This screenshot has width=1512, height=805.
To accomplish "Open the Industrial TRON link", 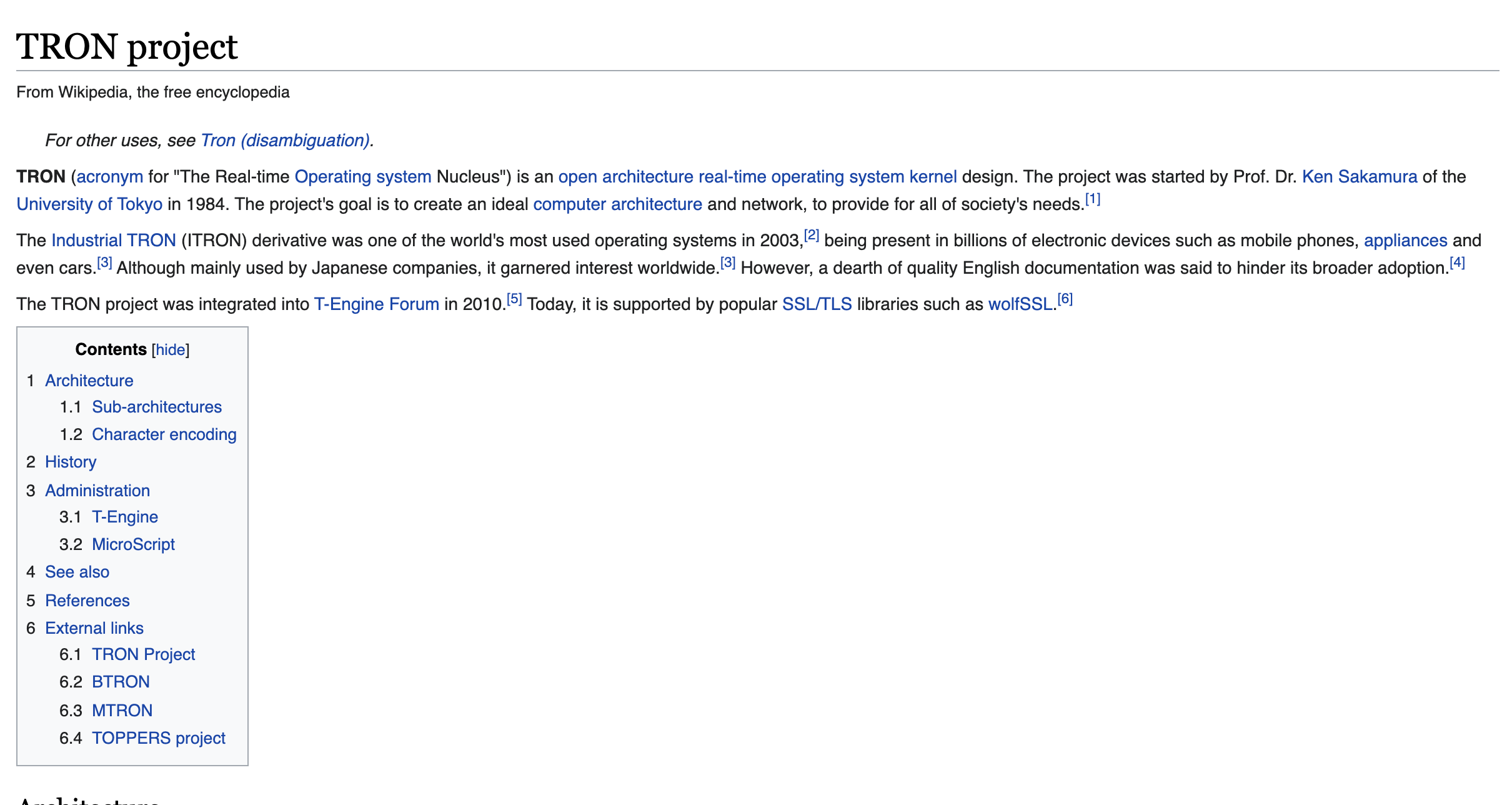I will [114, 241].
